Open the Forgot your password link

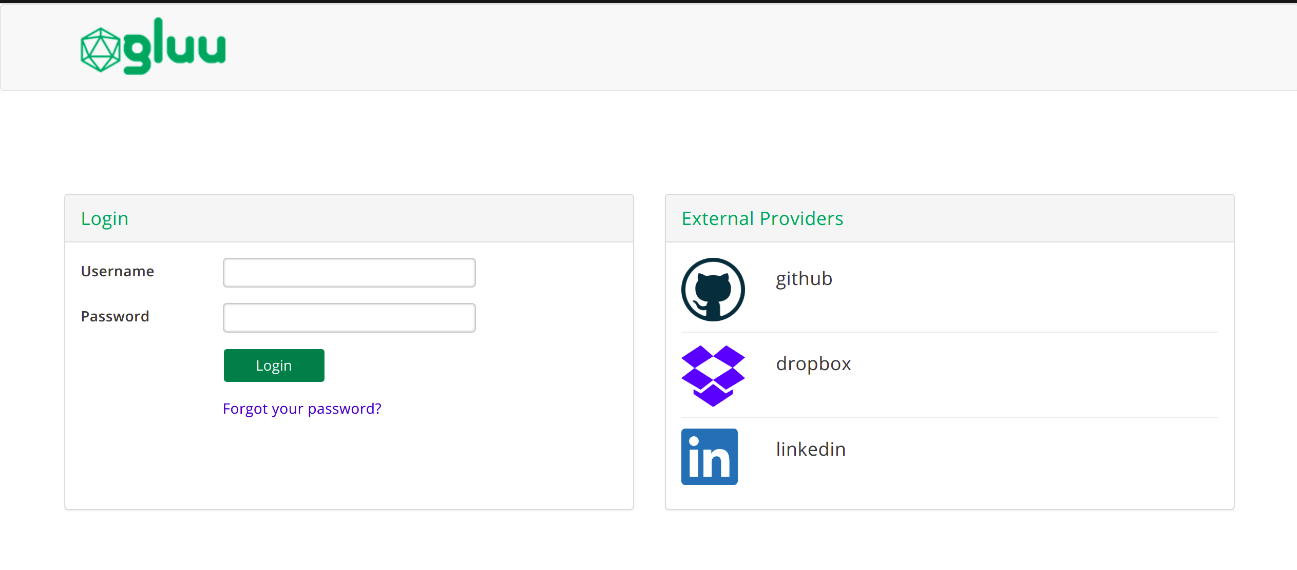(x=302, y=409)
